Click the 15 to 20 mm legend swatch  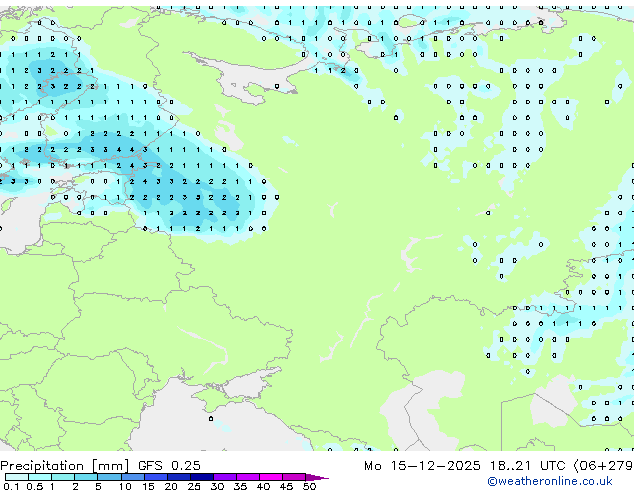[155, 477]
